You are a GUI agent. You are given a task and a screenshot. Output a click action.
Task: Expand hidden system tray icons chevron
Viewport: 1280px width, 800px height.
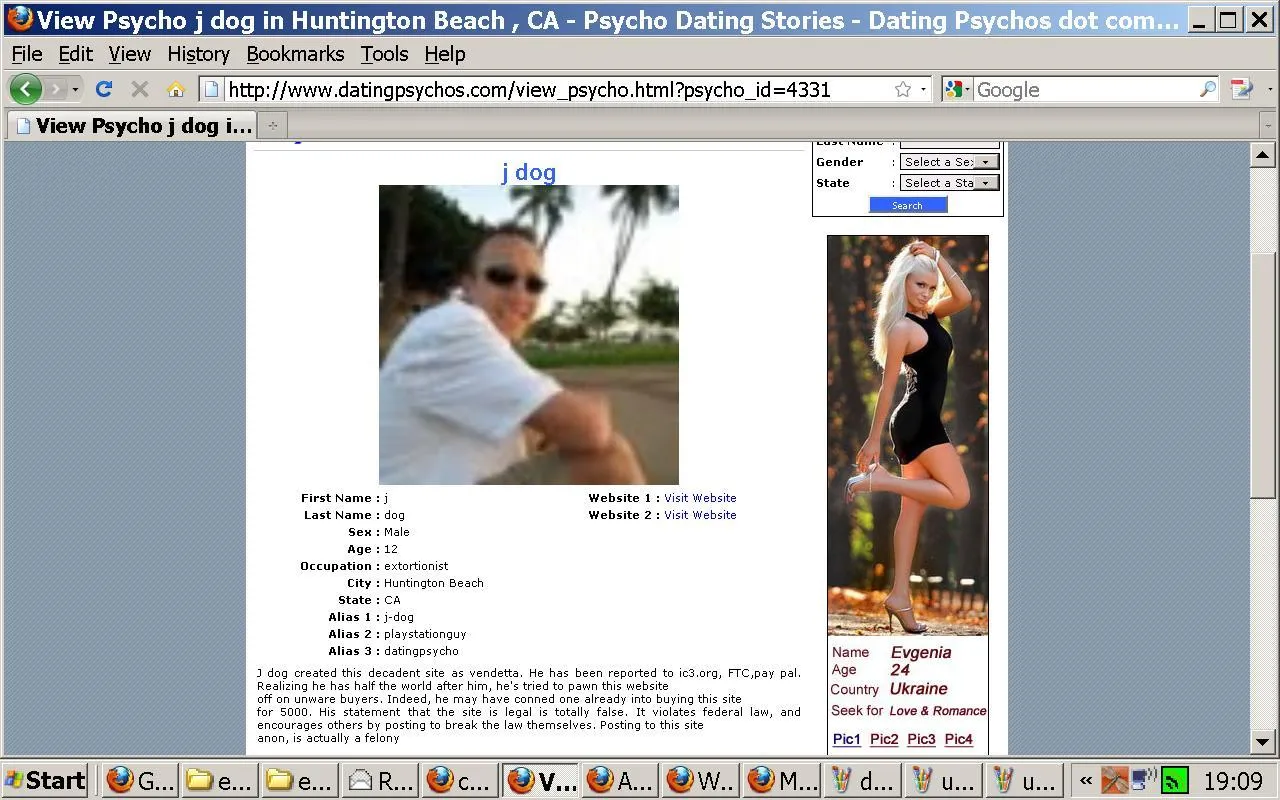(1086, 780)
